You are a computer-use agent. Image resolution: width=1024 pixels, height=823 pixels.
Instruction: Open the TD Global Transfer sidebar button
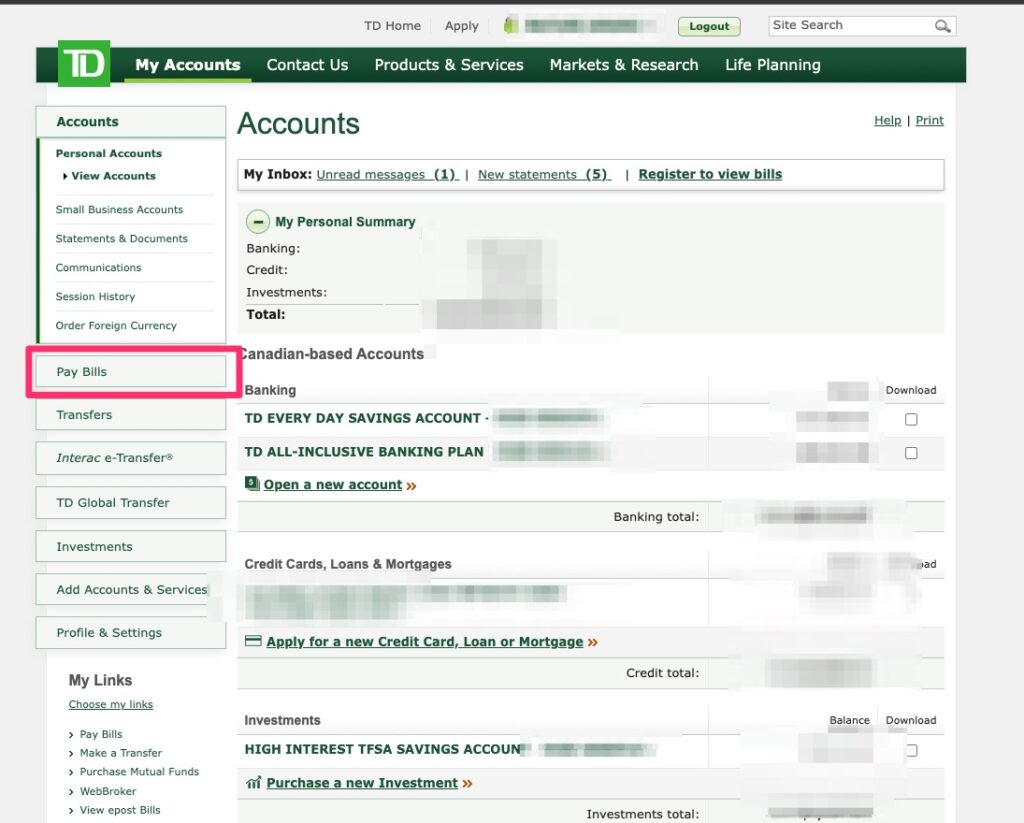(131, 502)
